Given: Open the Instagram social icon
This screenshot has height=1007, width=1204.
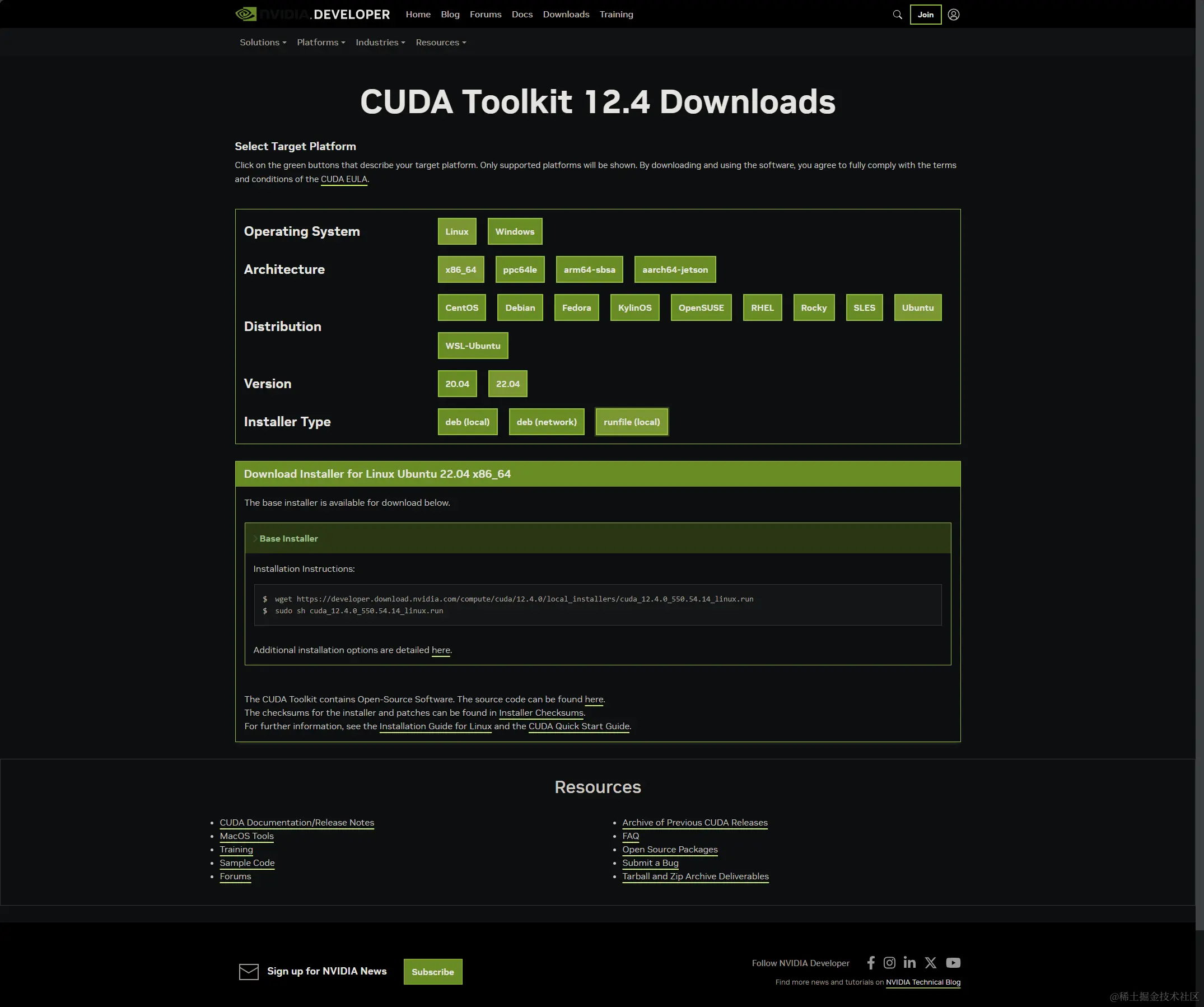Looking at the screenshot, I should coord(889,963).
